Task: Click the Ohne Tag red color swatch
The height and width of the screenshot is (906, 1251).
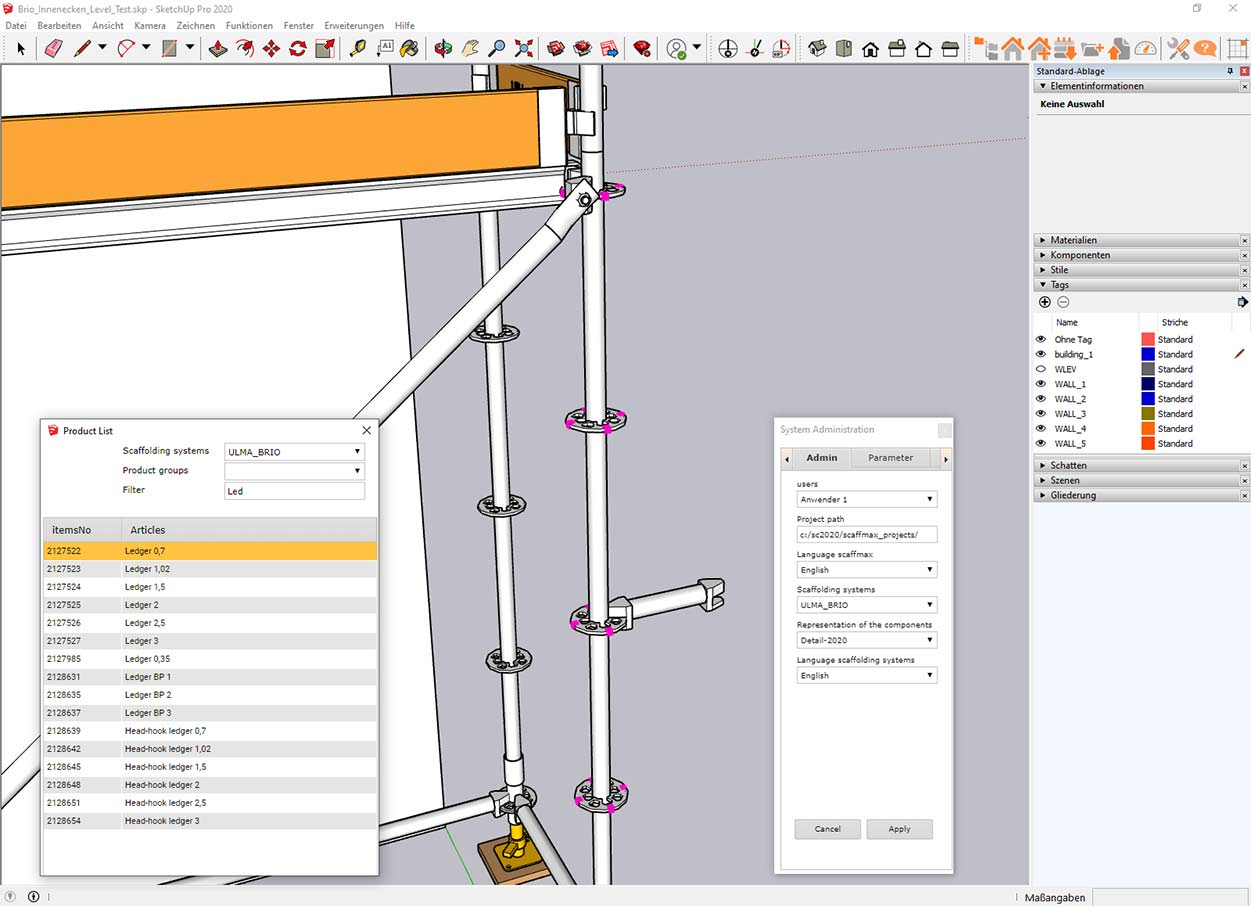Action: pyautogui.click(x=1148, y=340)
